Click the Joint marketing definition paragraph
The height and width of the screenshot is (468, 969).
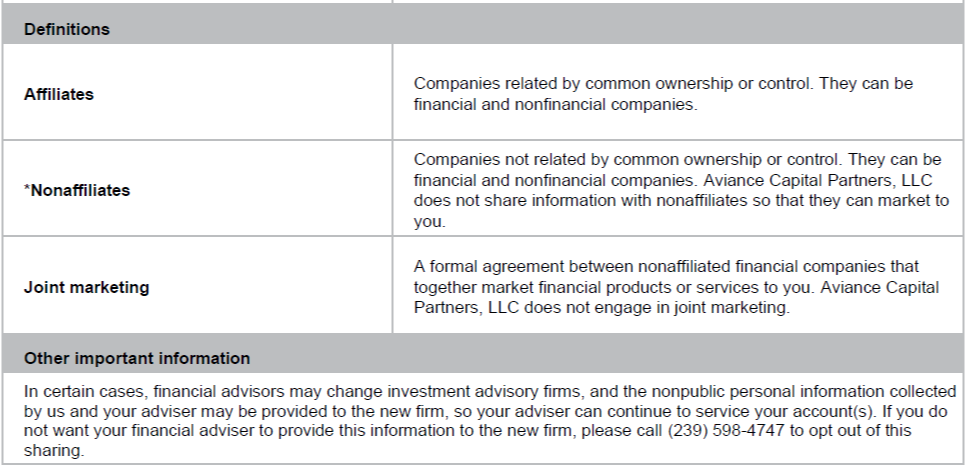pos(676,287)
